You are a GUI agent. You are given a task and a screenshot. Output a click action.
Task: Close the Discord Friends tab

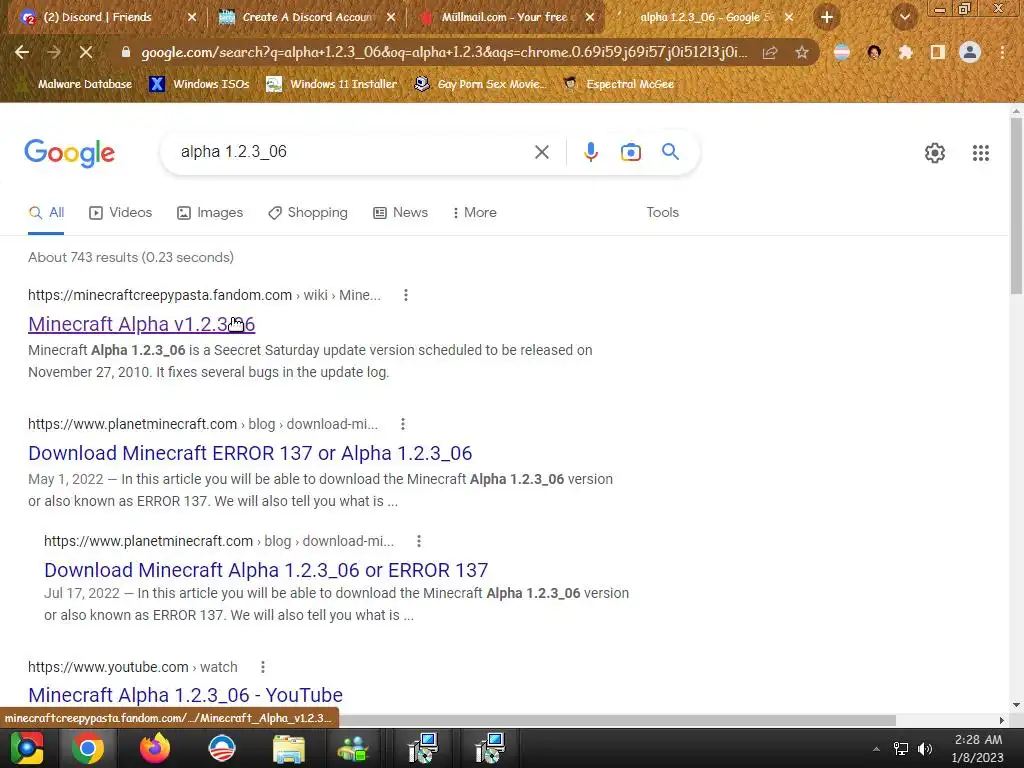(x=192, y=17)
